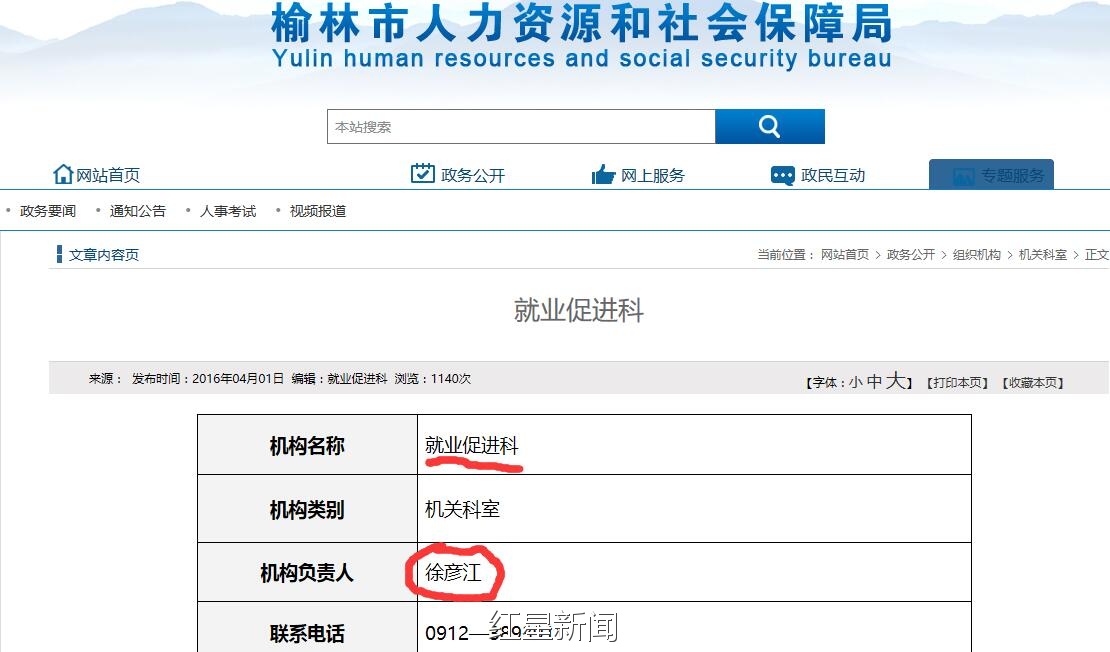This screenshot has width=1110, height=652.
Task: Focus the 本站搜索 search input field
Action: tap(520, 127)
